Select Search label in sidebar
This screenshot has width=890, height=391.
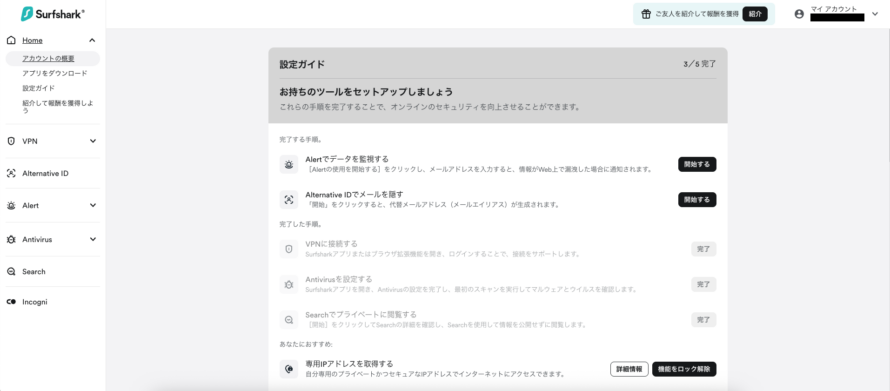click(x=33, y=272)
